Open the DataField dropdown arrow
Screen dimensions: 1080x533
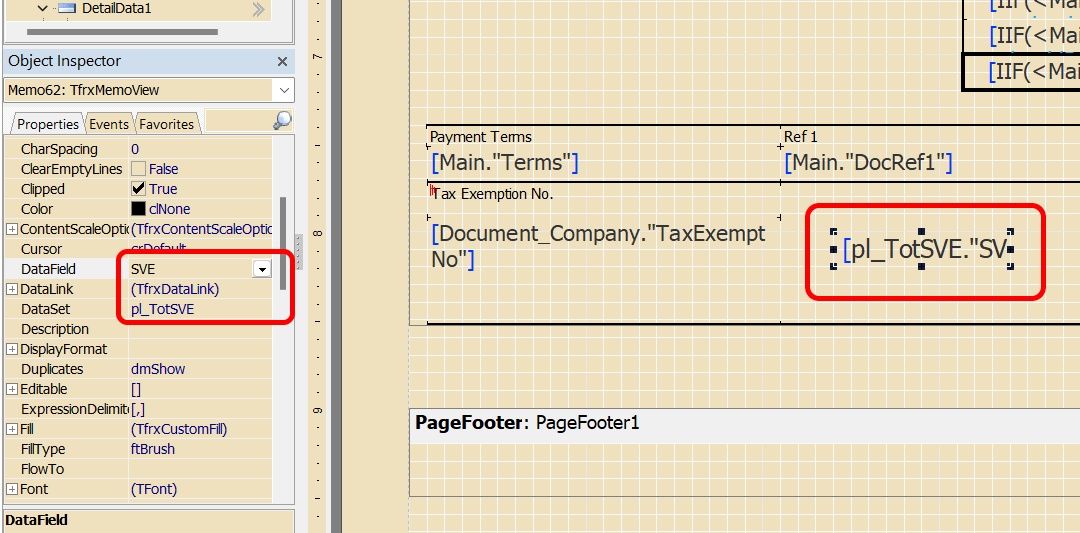262,269
